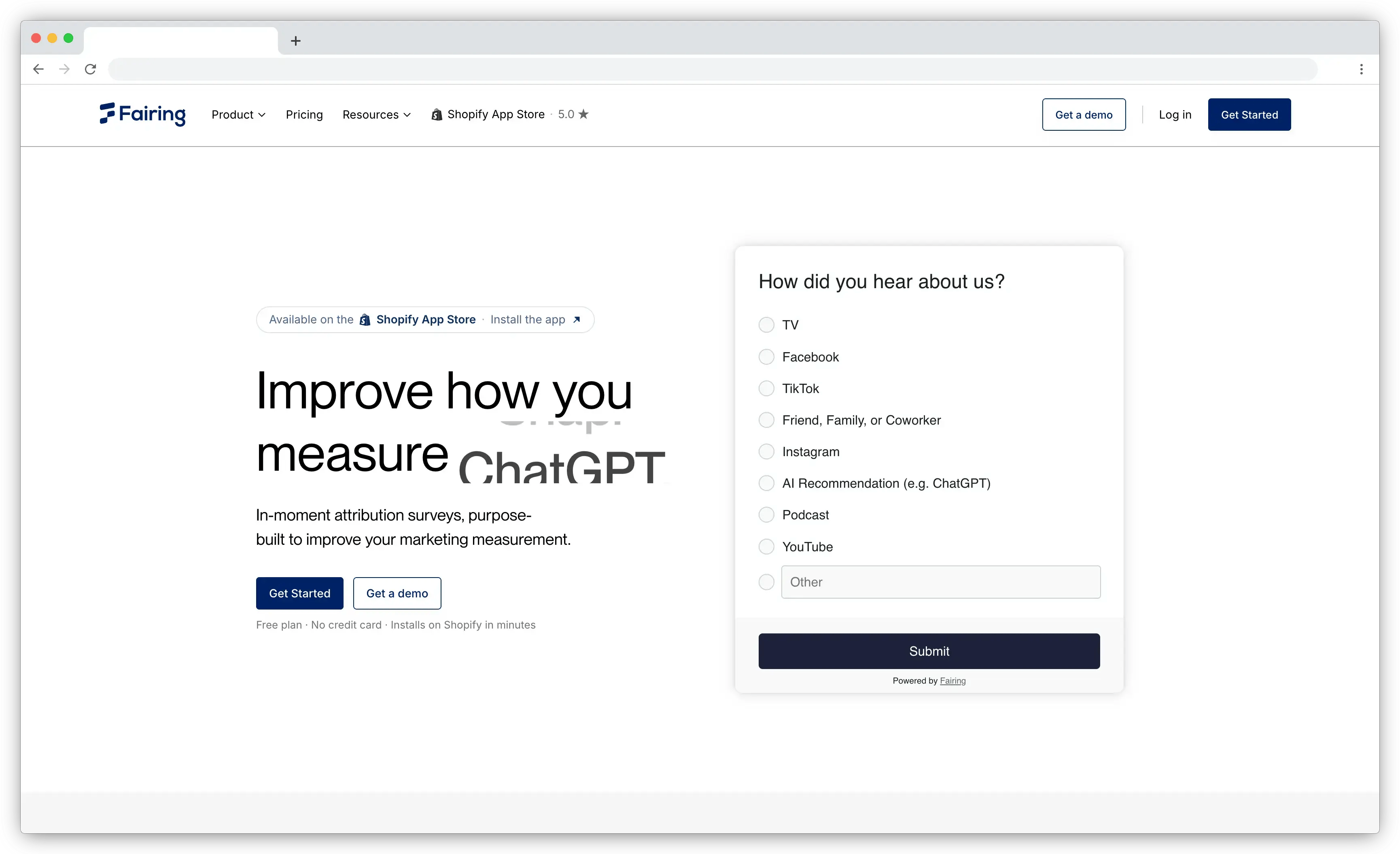The height and width of the screenshot is (854, 1400).
Task: Select the TV radio option
Action: pyautogui.click(x=766, y=325)
